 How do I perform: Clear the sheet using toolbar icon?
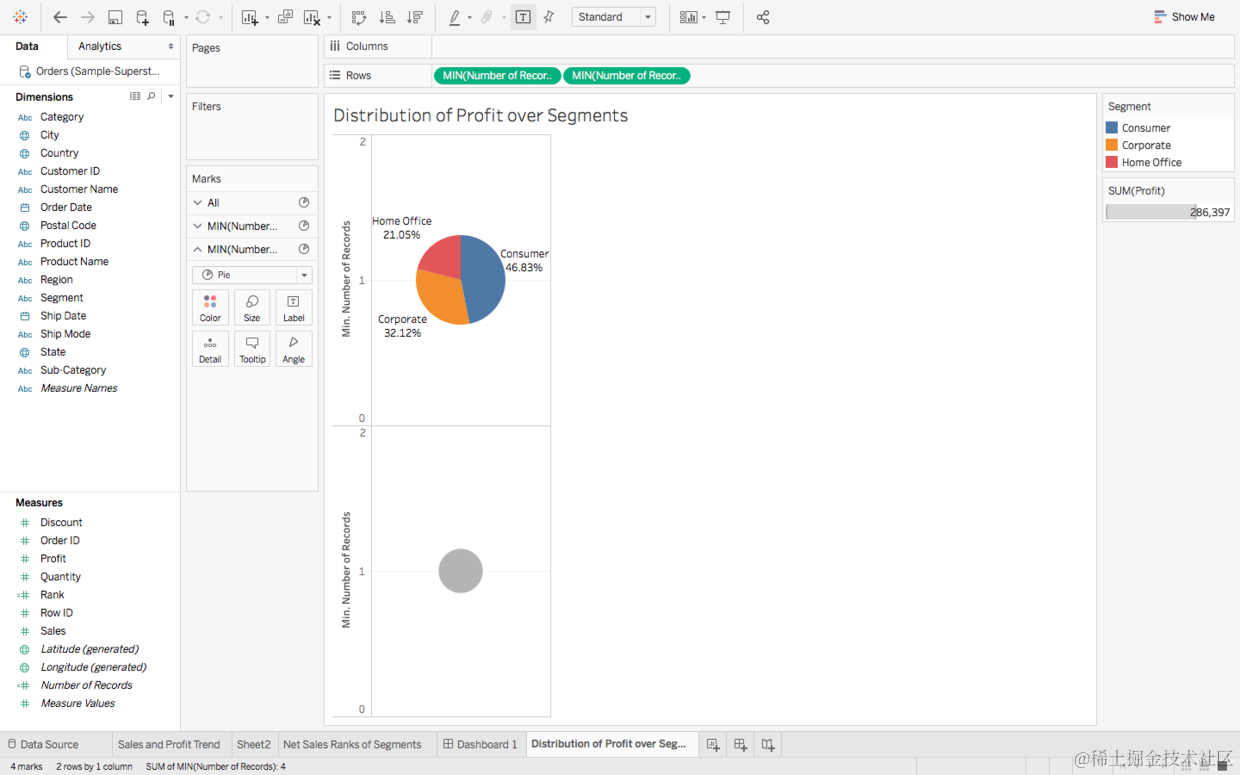pos(312,17)
